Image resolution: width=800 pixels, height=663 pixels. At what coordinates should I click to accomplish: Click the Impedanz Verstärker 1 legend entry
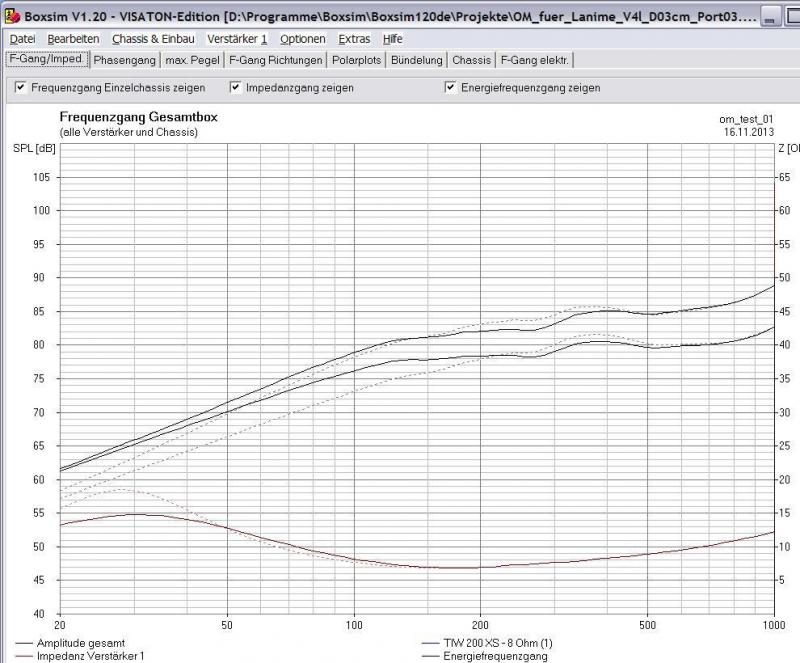pyautogui.click(x=80, y=656)
